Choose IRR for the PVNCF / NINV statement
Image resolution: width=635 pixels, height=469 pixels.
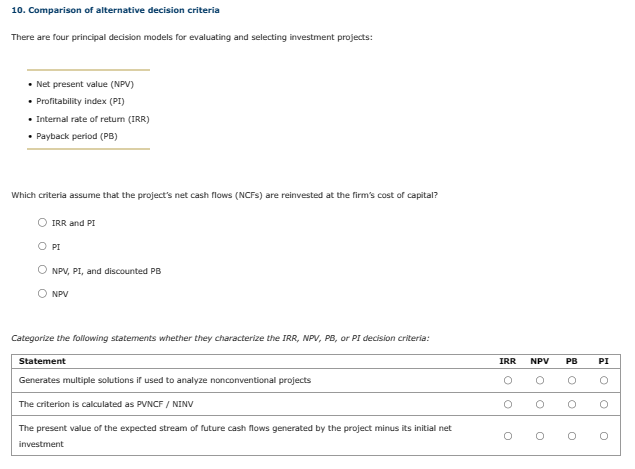[508, 404]
